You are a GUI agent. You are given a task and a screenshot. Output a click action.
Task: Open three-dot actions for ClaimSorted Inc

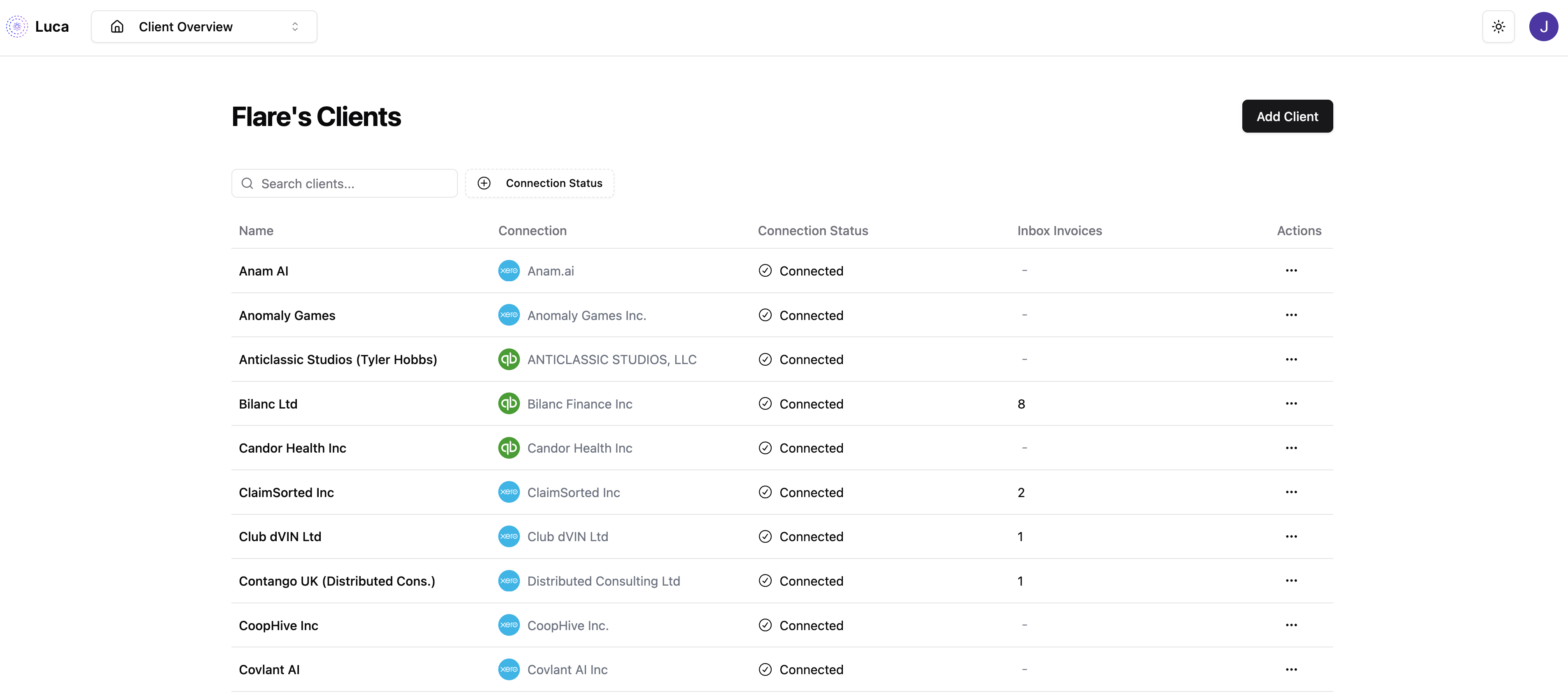[x=1291, y=492]
